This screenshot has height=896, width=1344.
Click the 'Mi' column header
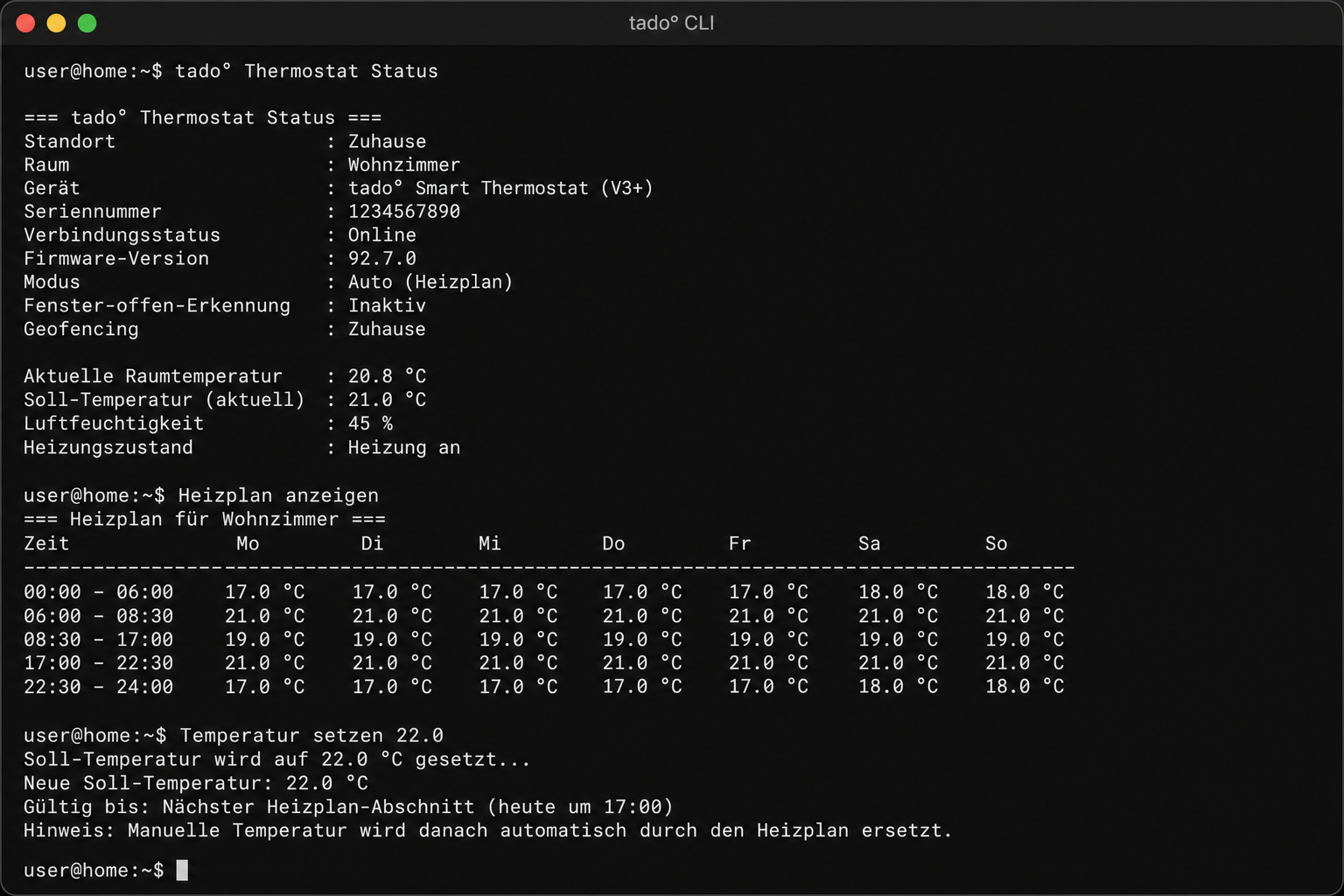pyautogui.click(x=489, y=543)
